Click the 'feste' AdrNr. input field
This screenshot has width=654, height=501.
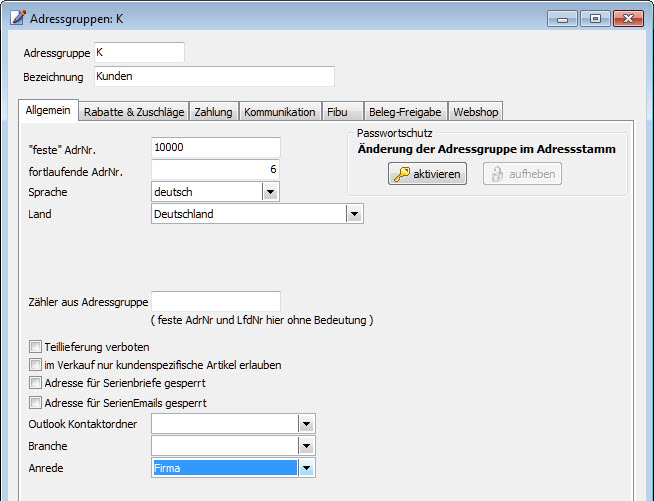(x=215, y=148)
